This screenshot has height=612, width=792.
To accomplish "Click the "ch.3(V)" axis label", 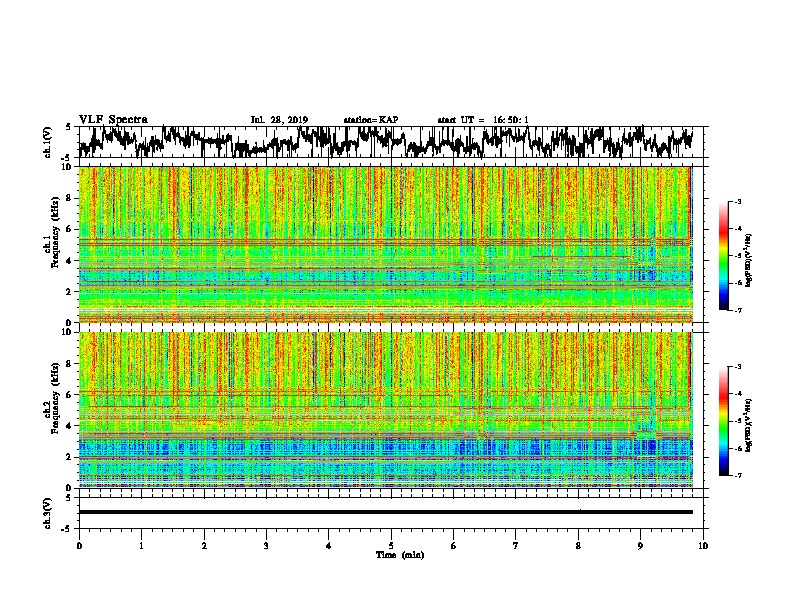I will [48, 513].
